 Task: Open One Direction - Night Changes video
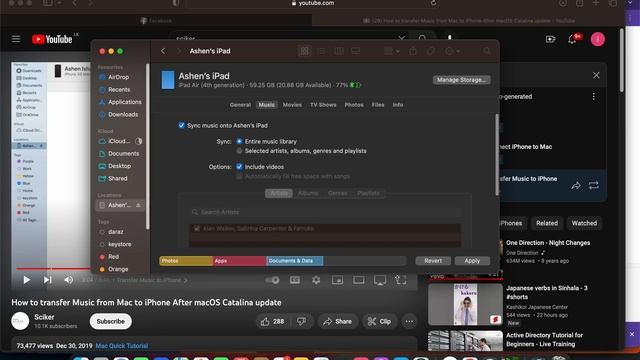coord(548,243)
